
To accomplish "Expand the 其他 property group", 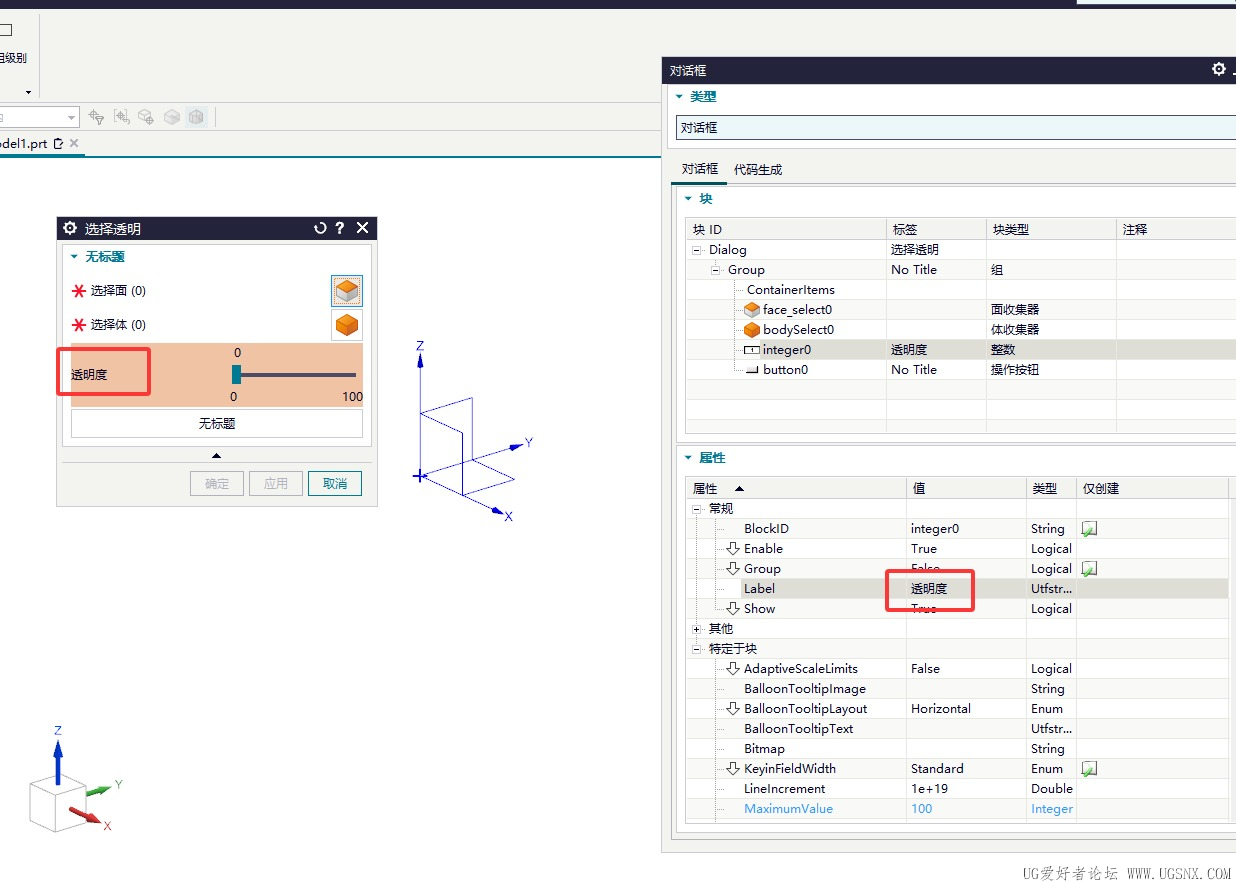I will (697, 629).
